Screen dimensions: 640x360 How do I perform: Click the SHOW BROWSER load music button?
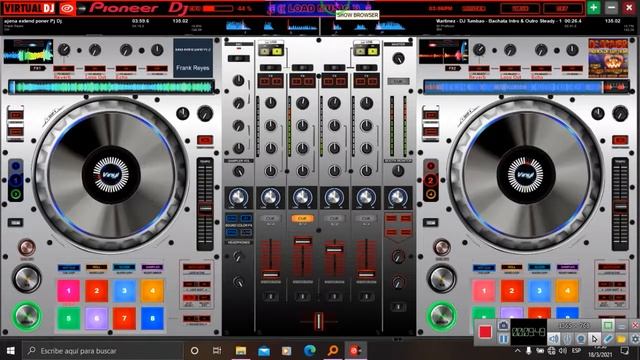[x=319, y=8]
